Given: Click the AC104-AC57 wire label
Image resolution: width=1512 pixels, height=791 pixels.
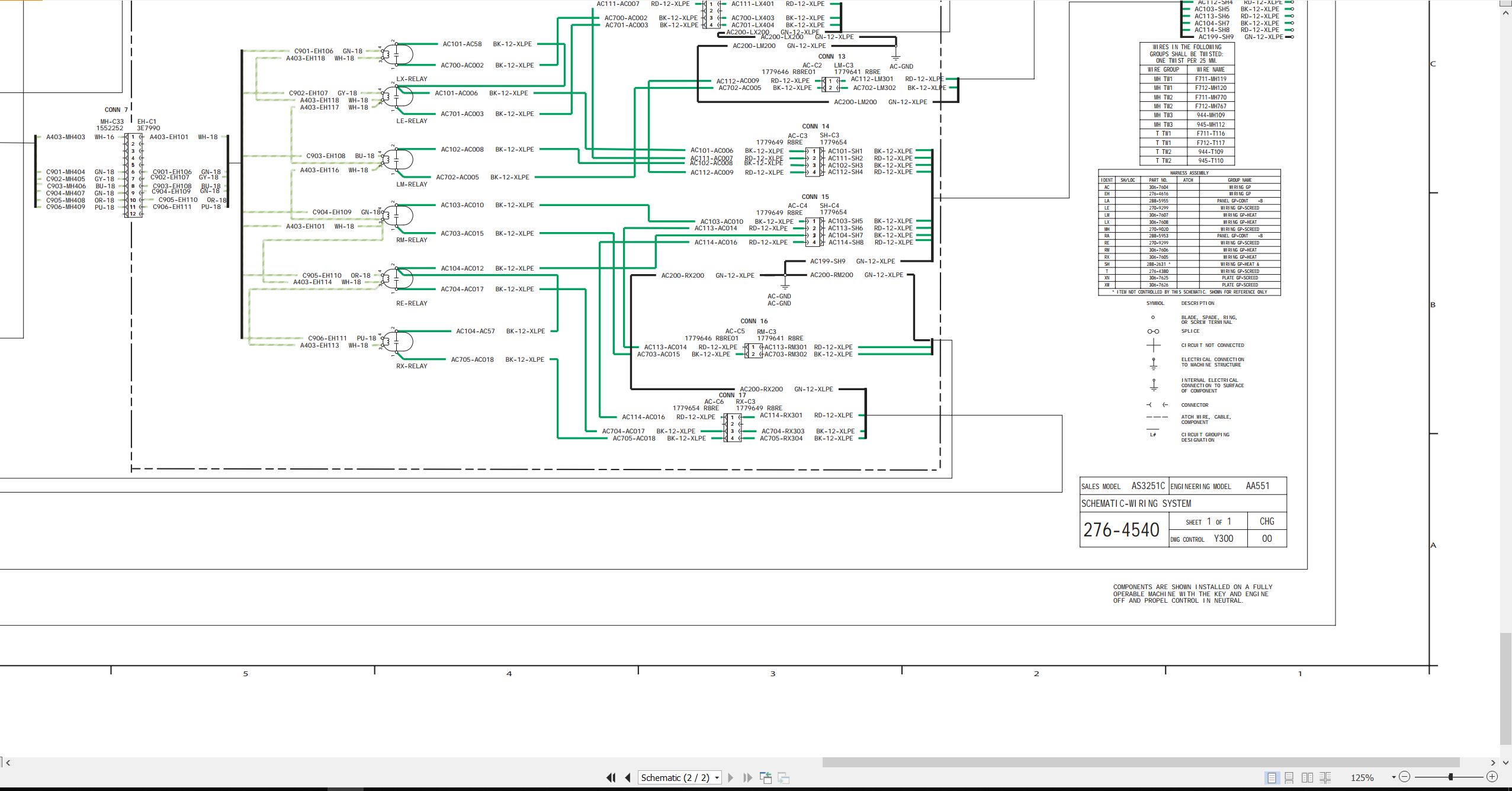Looking at the screenshot, I should pos(475,331).
